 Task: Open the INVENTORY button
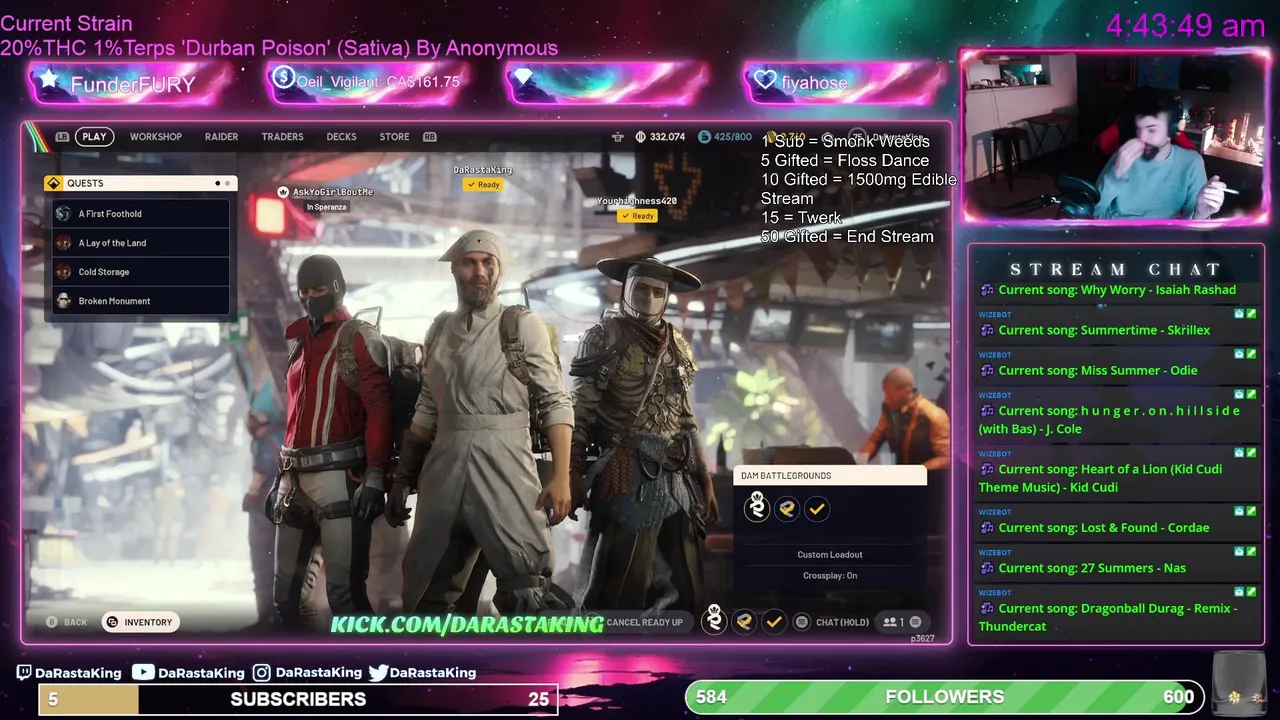(139, 622)
